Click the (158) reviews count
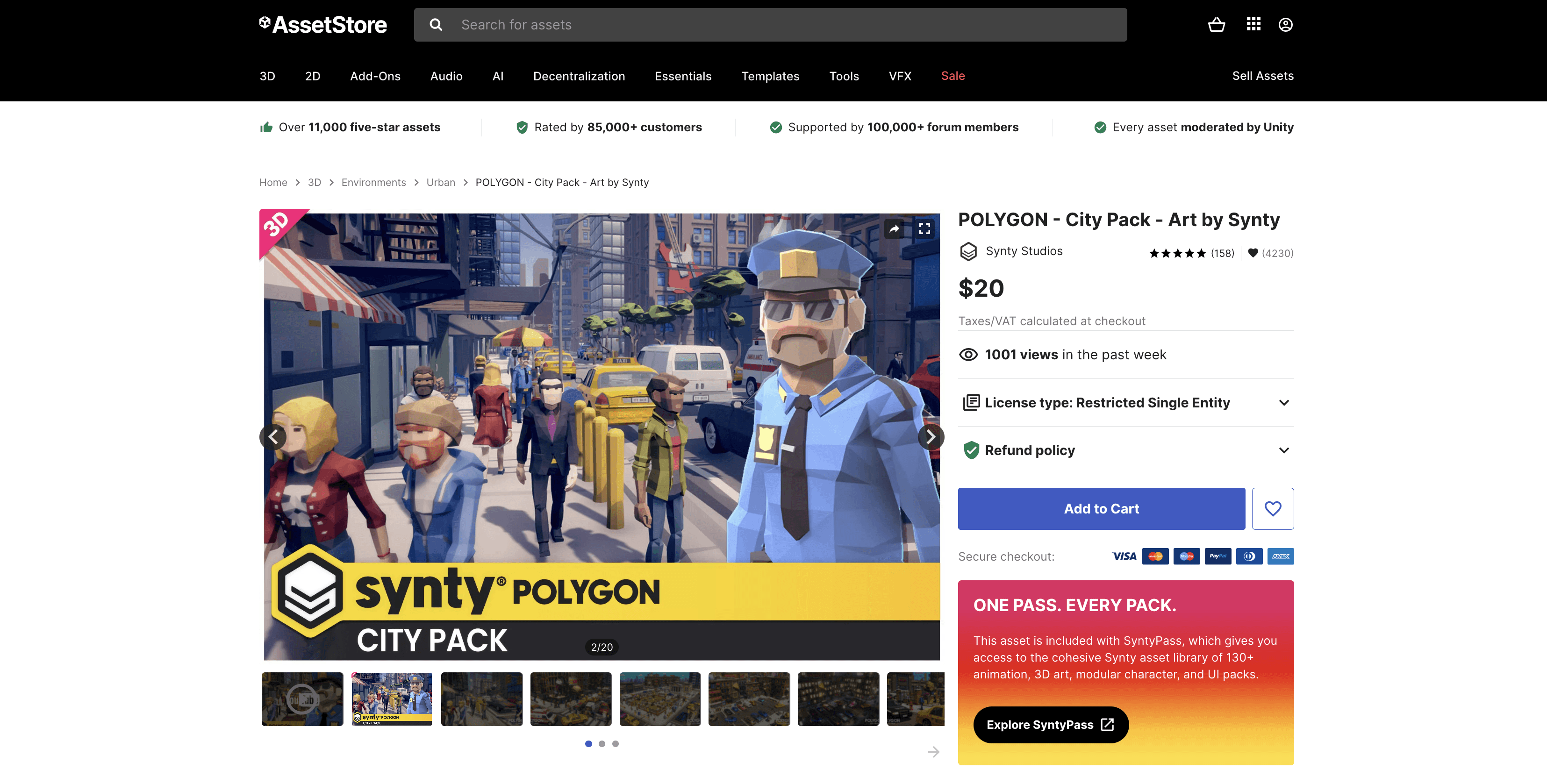The height and width of the screenshot is (784, 1547). (1222, 253)
